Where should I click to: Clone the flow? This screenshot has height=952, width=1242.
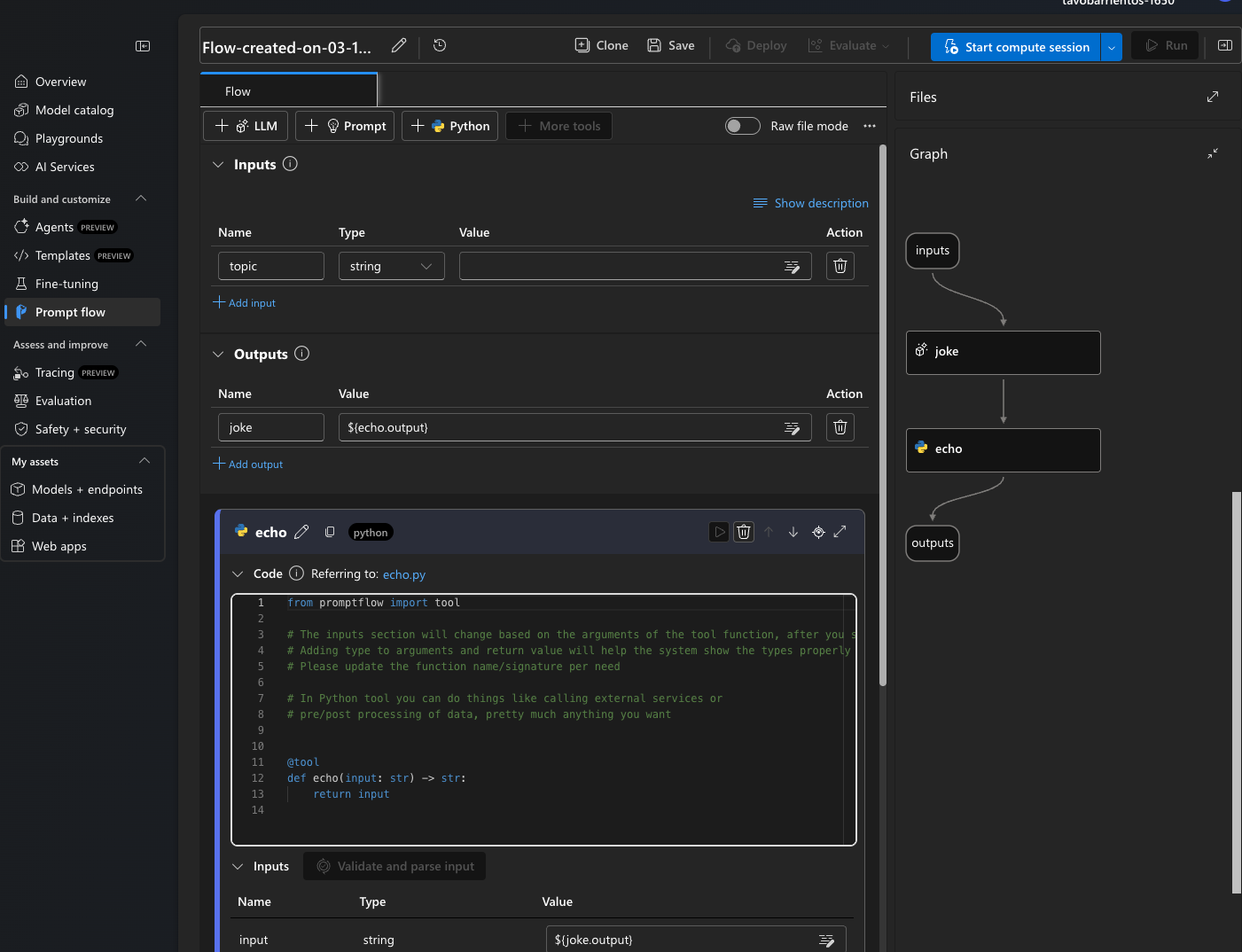pyautogui.click(x=602, y=45)
